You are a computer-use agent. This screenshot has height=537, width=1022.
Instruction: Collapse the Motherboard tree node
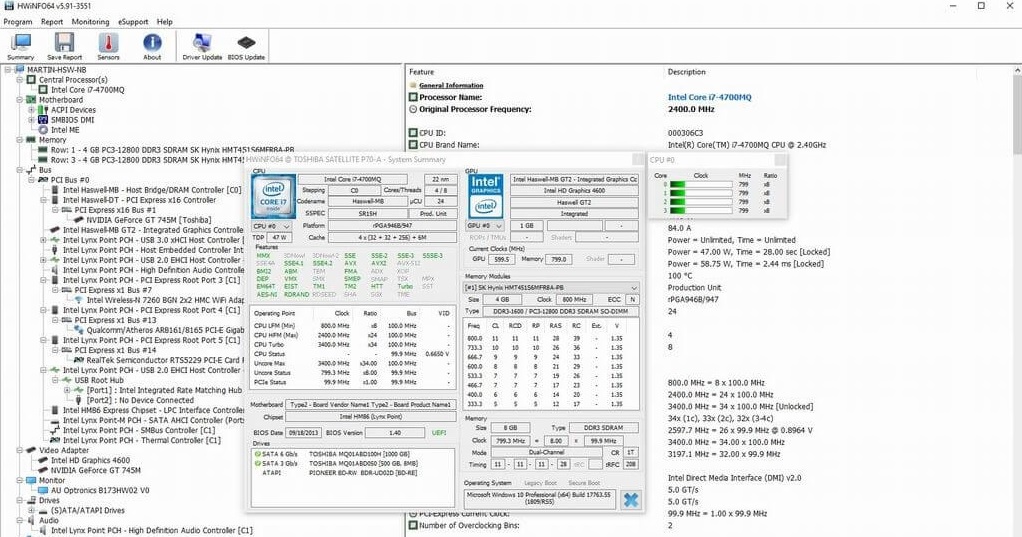tap(20, 100)
